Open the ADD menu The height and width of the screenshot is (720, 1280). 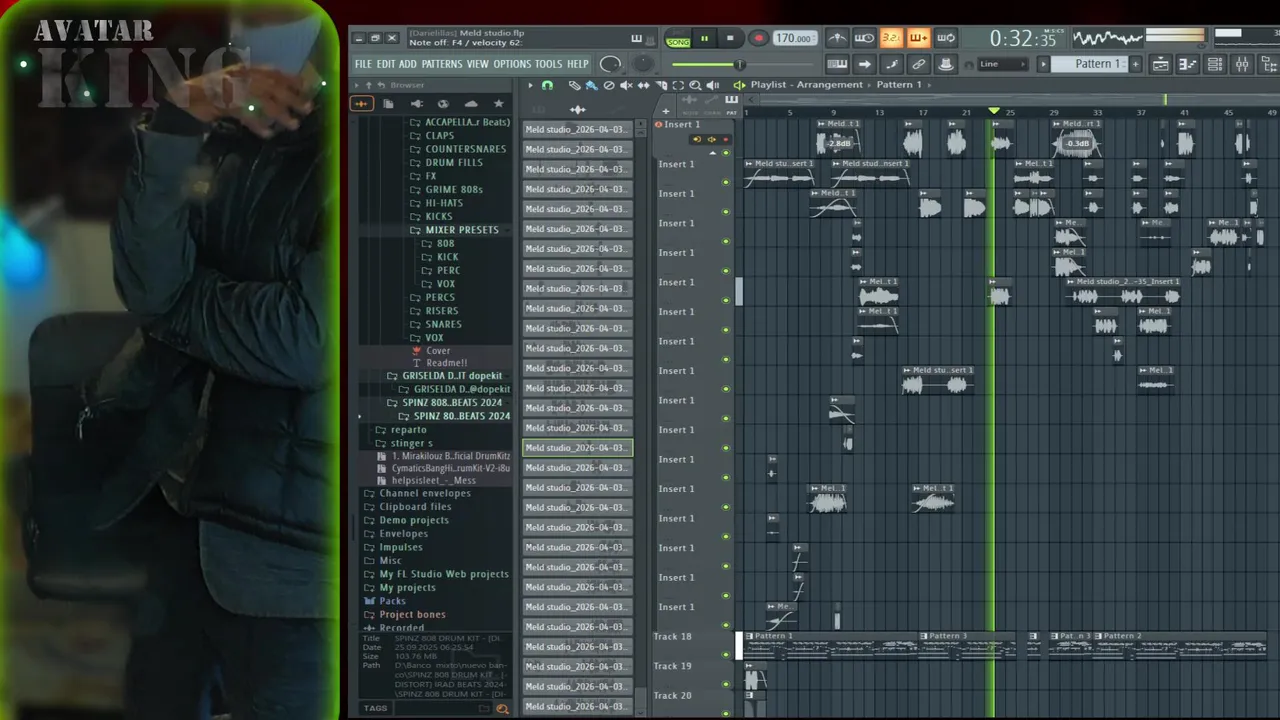(x=408, y=64)
